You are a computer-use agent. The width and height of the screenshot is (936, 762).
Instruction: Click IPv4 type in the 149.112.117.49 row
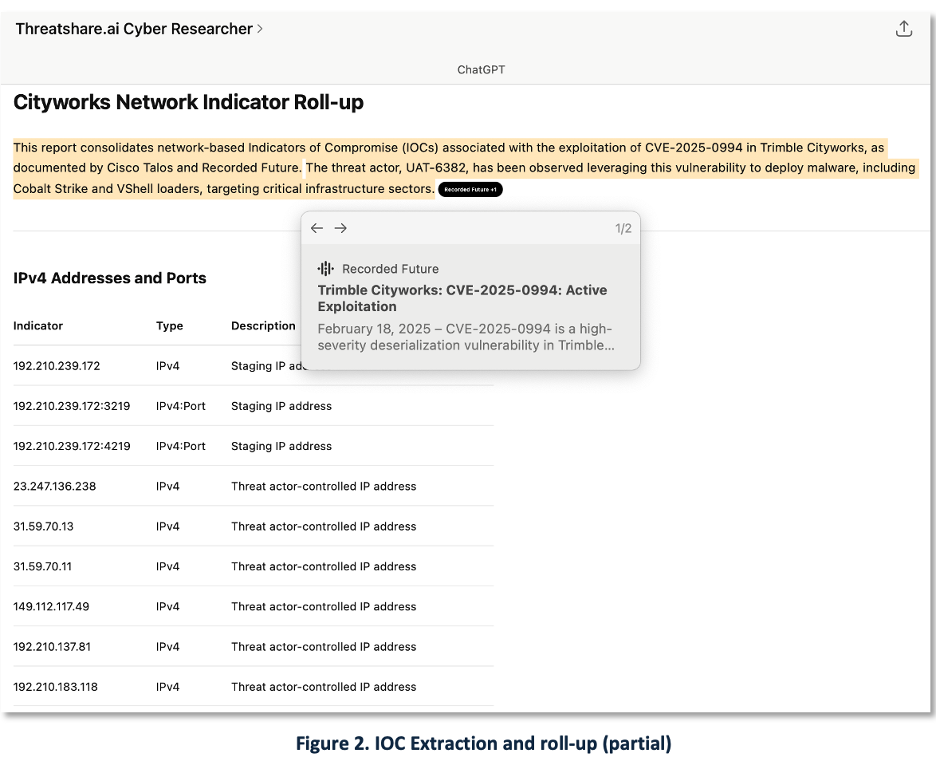pos(168,606)
